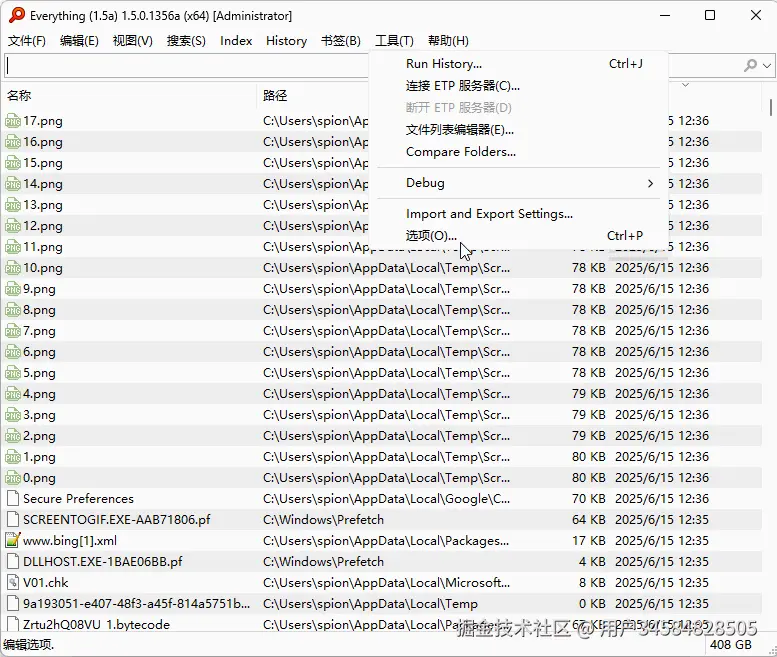The image size is (777, 657).
Task: Click the 64 KB size cell
Action: 589,520
